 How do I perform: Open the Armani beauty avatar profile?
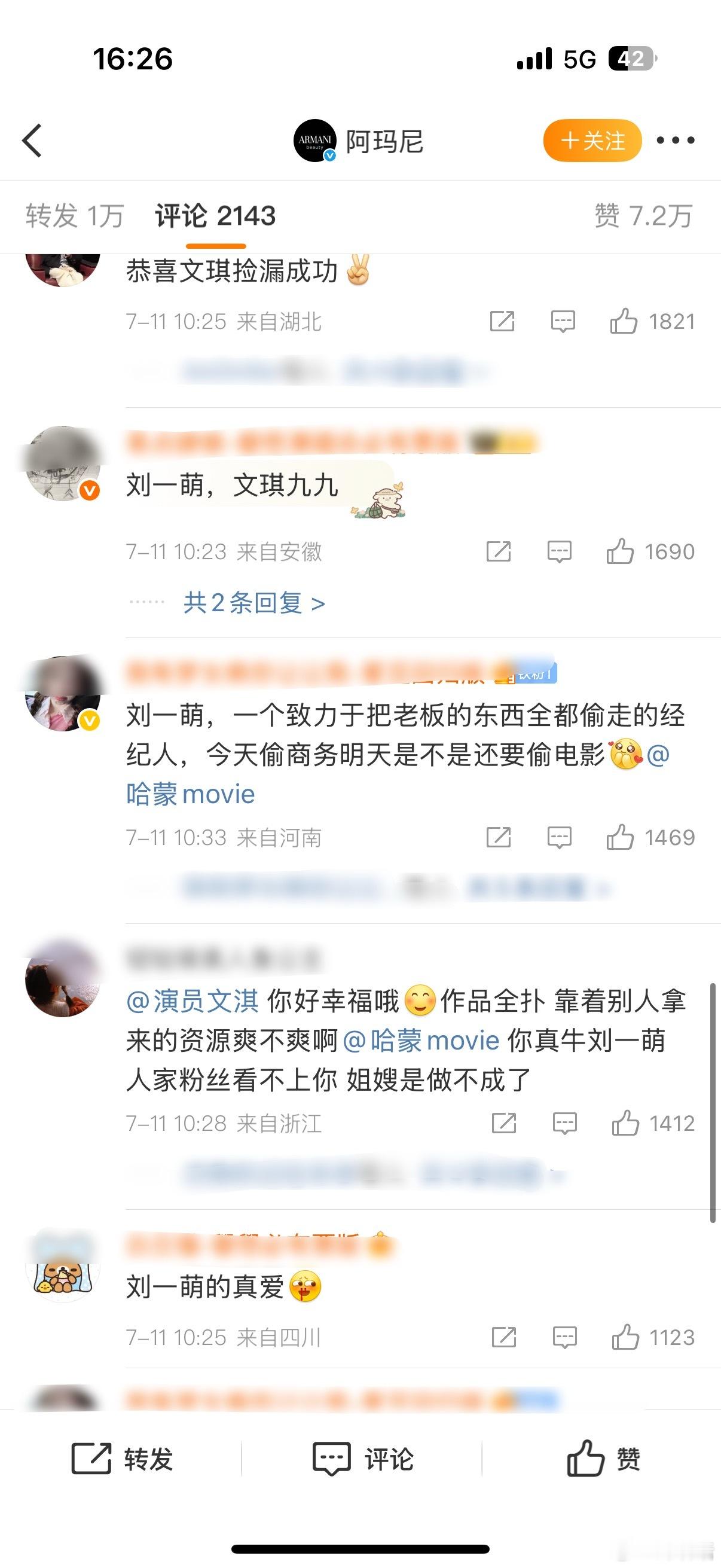(315, 141)
